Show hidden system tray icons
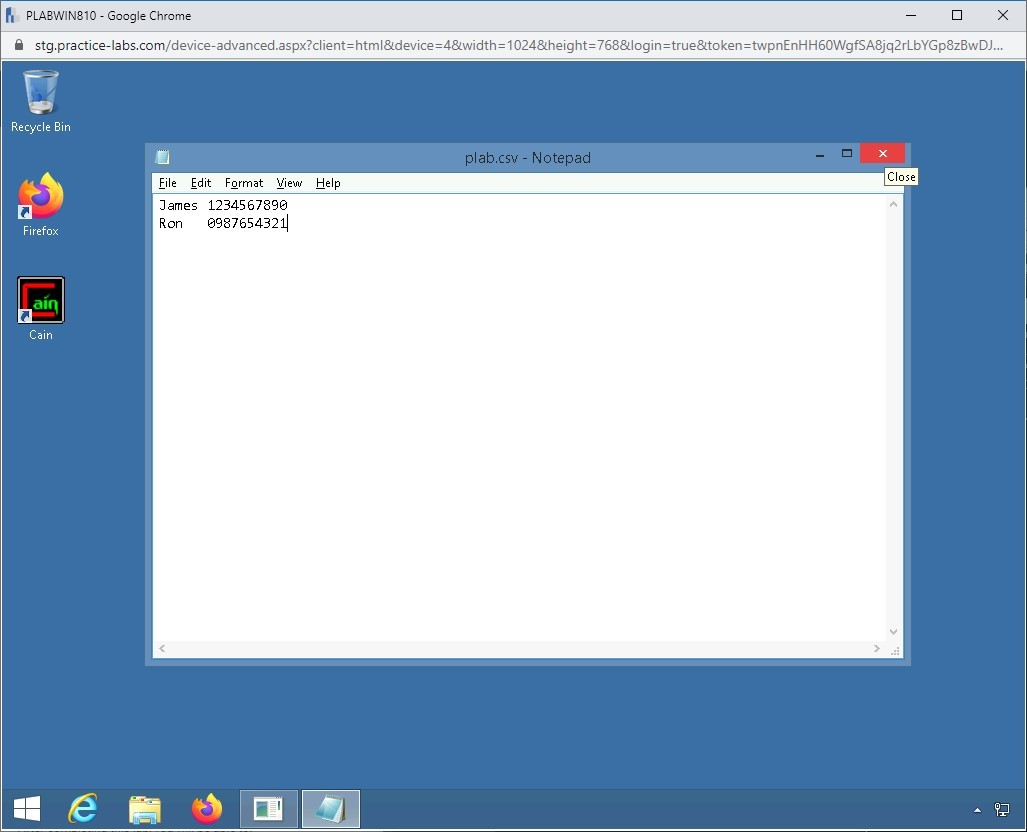Screen dimensions: 1027x832 click(x=977, y=809)
